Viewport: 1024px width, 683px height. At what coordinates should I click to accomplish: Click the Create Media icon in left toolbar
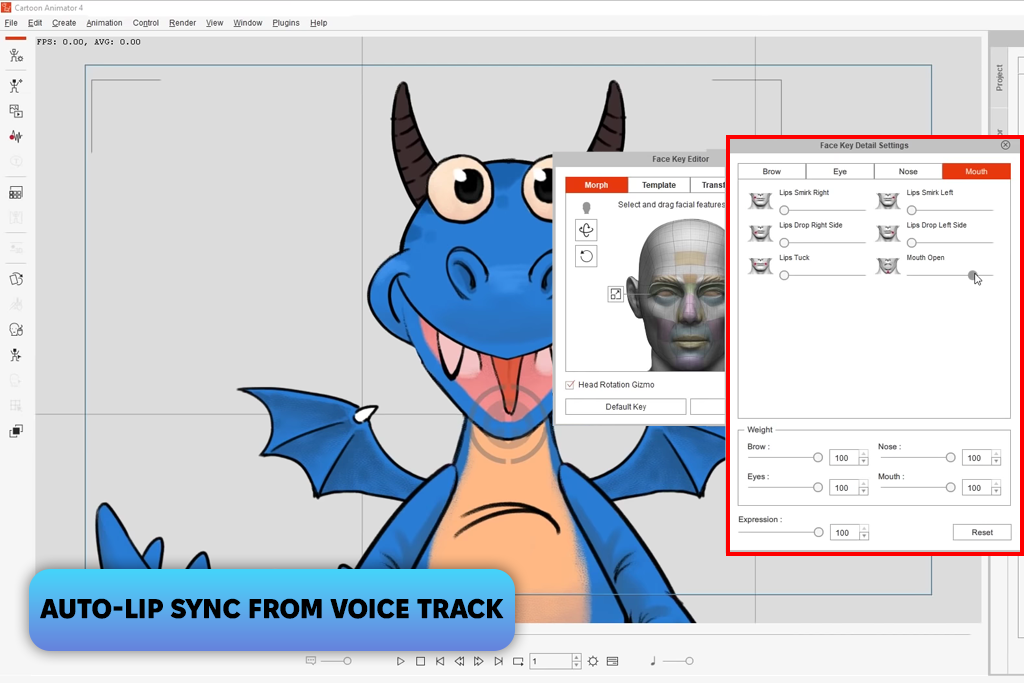pos(16,111)
